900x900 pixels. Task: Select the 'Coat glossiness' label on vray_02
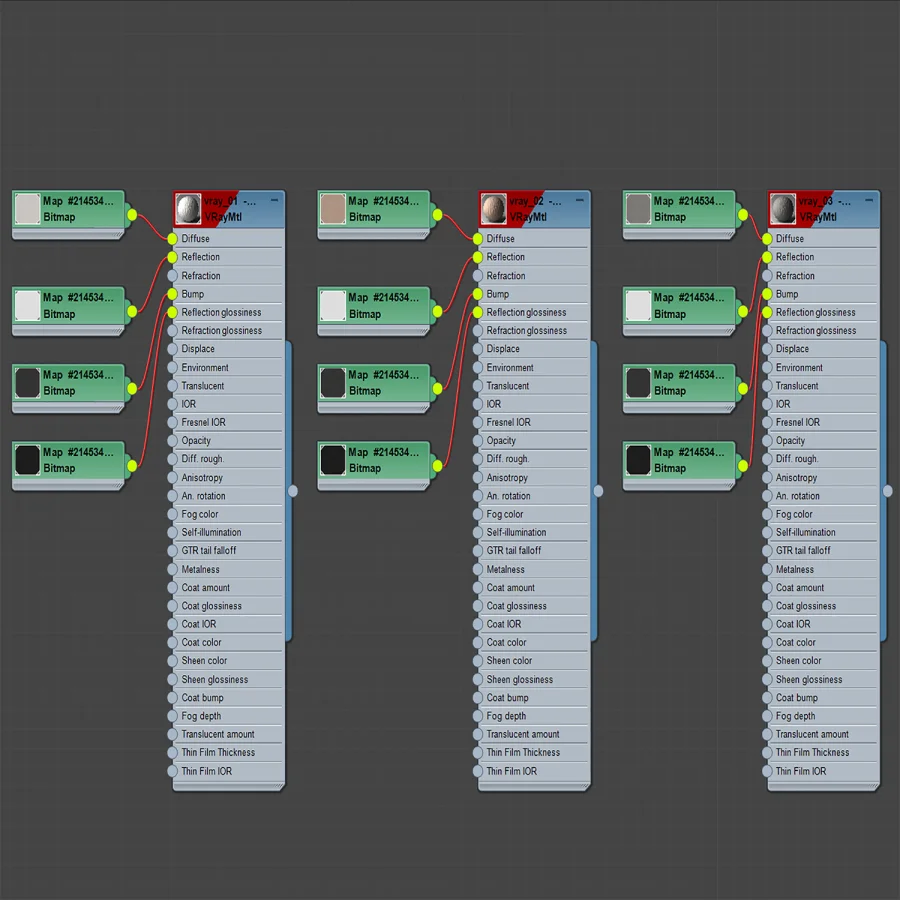(x=517, y=606)
